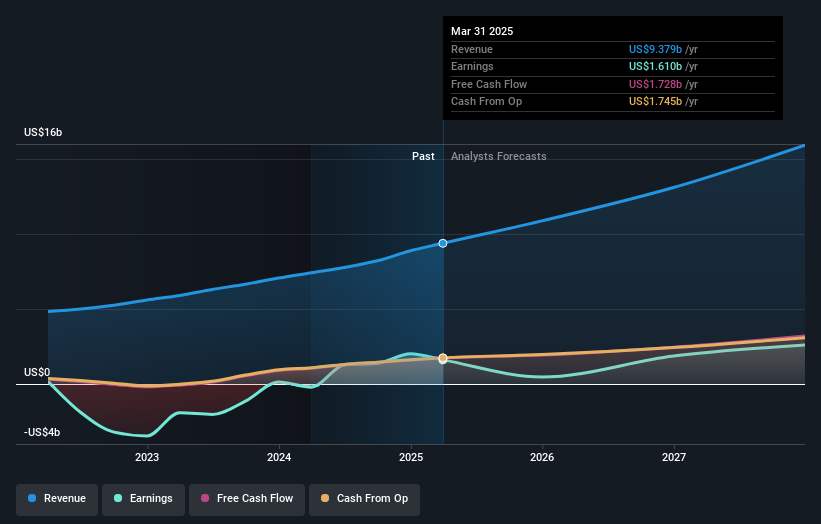Click the orange cash from op data point
This screenshot has height=524, width=821.
(x=443, y=358)
